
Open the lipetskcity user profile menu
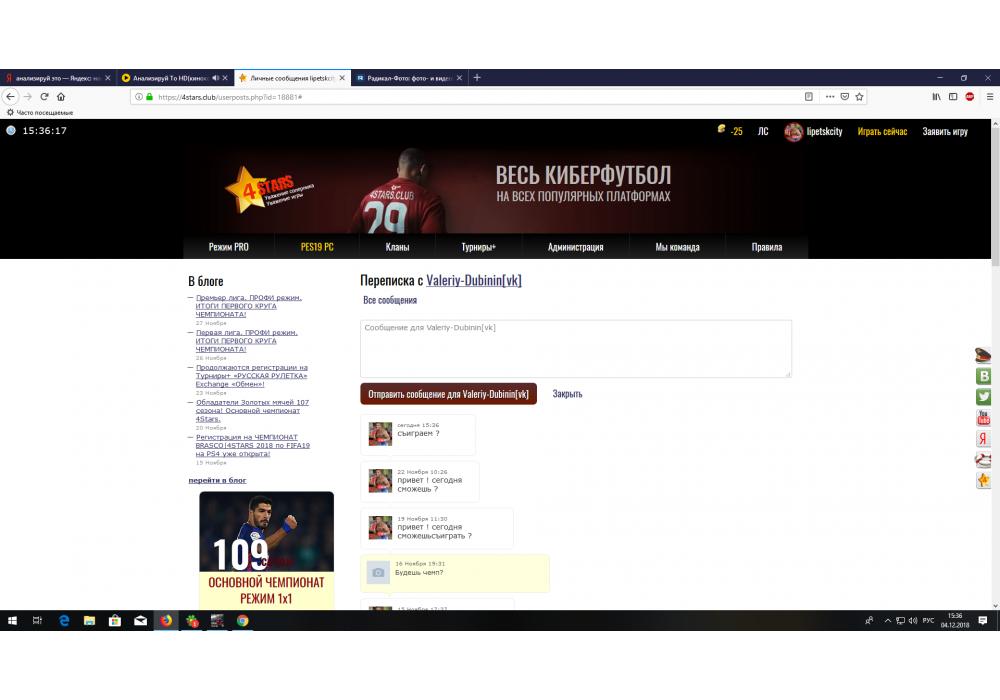tap(814, 132)
